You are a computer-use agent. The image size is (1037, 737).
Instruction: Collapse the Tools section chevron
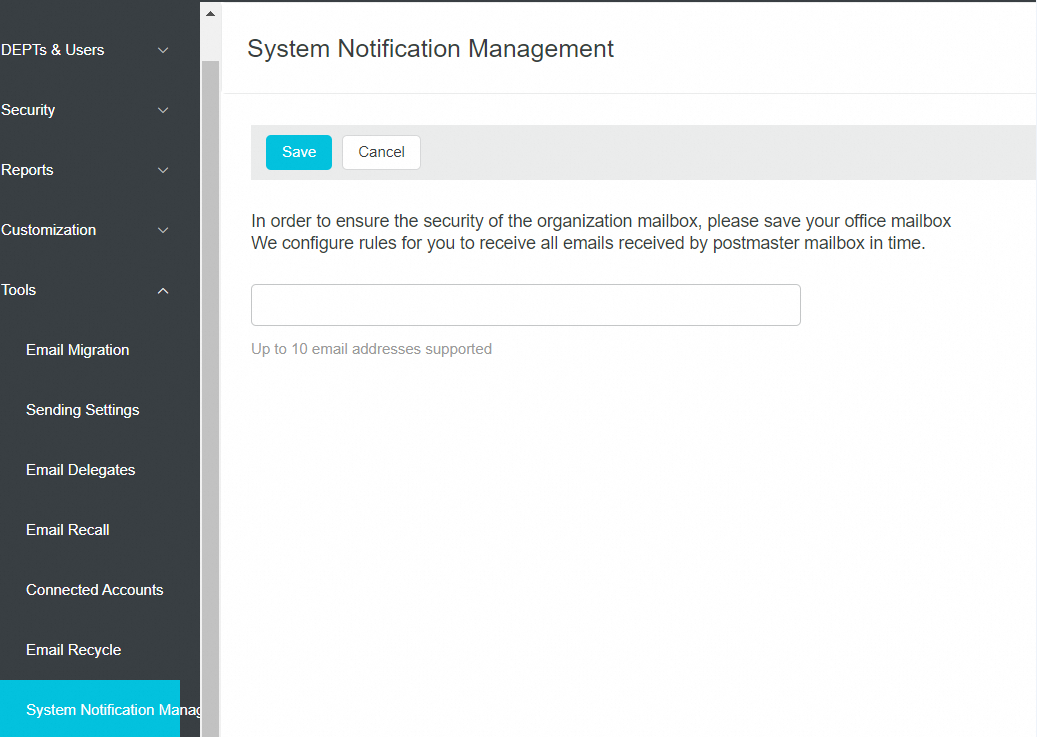163,290
